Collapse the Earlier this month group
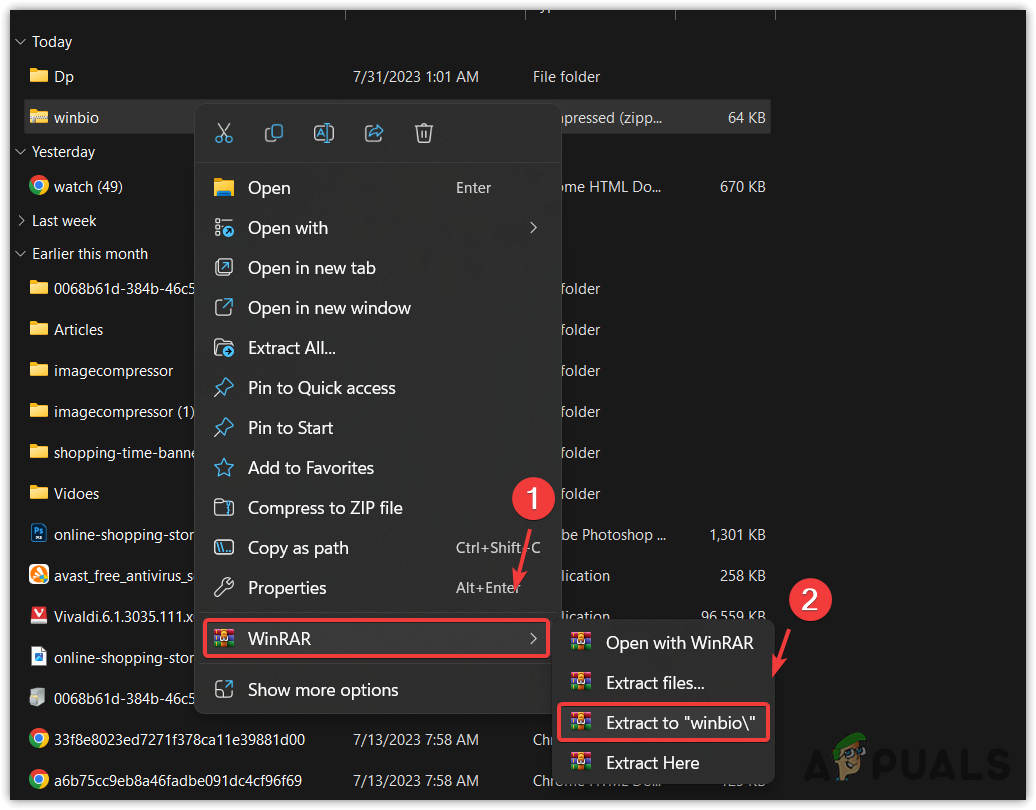 click(x=21, y=254)
